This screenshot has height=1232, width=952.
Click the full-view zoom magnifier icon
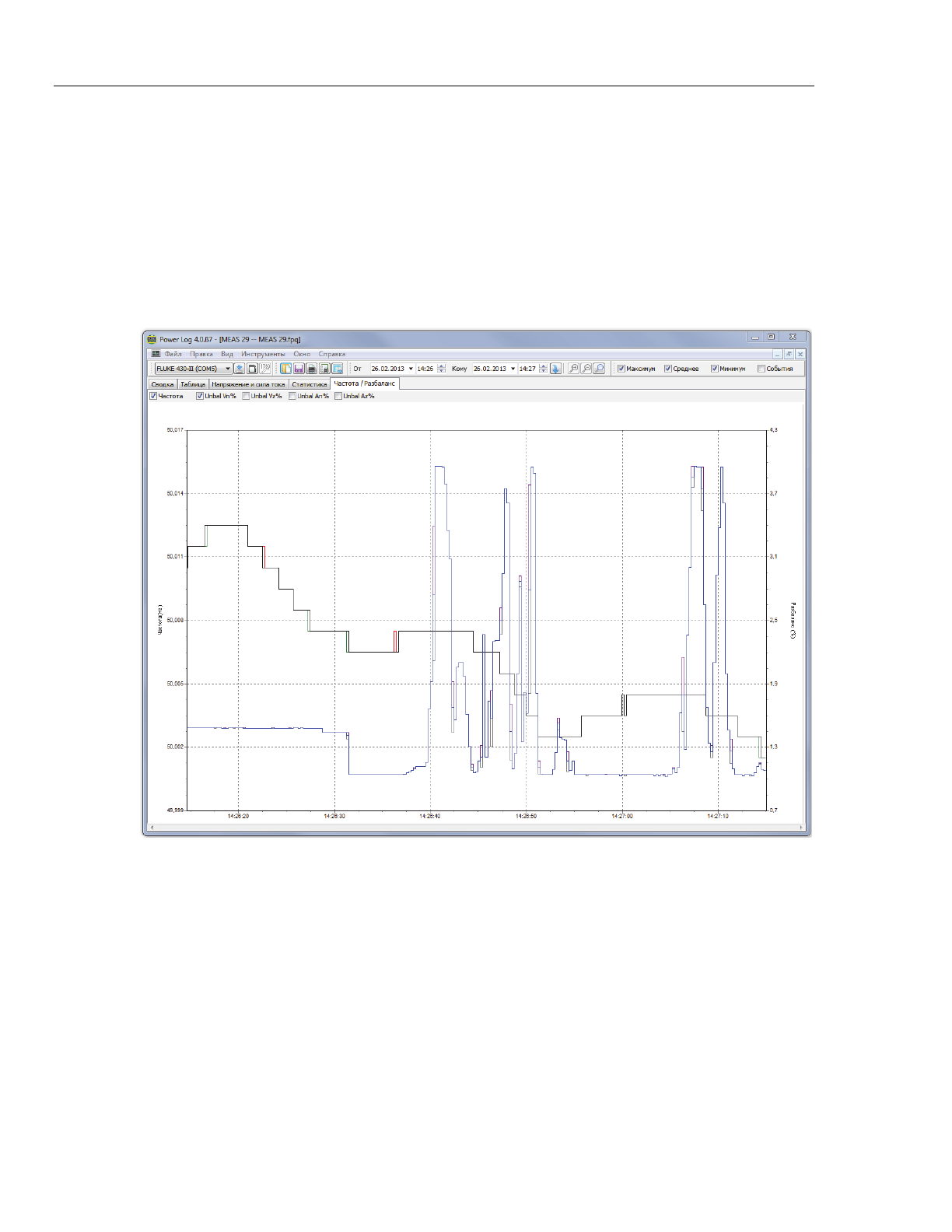tap(599, 369)
